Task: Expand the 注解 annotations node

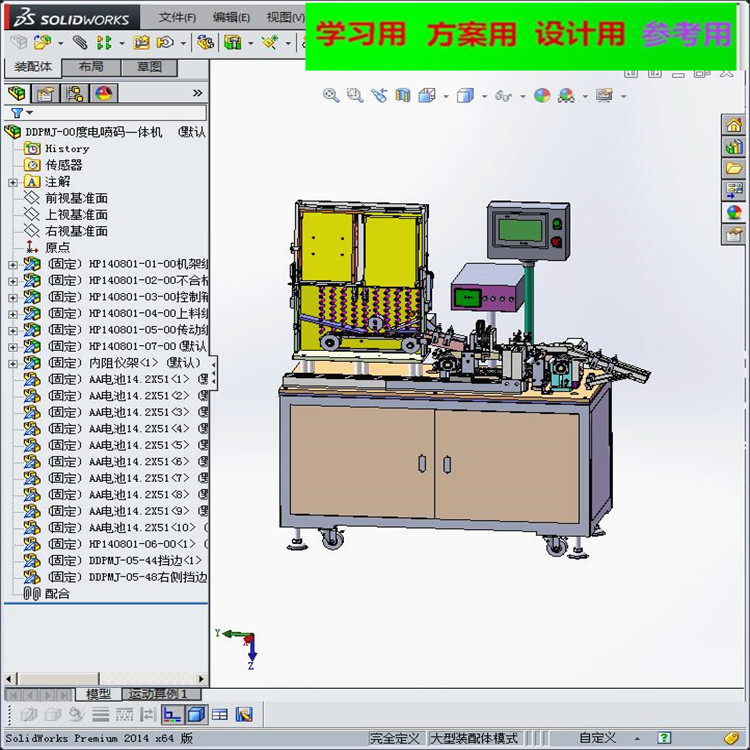Action: pos(13,182)
